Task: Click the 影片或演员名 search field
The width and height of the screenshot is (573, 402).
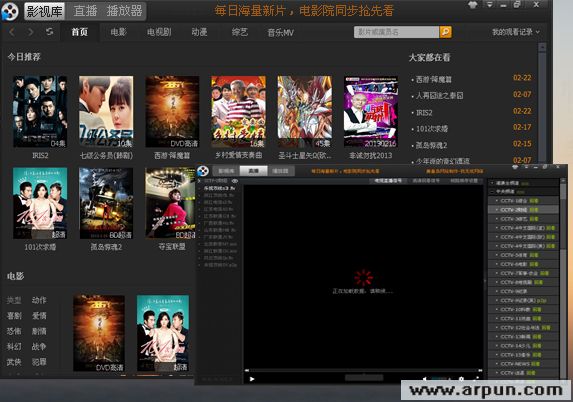Action: (396, 32)
